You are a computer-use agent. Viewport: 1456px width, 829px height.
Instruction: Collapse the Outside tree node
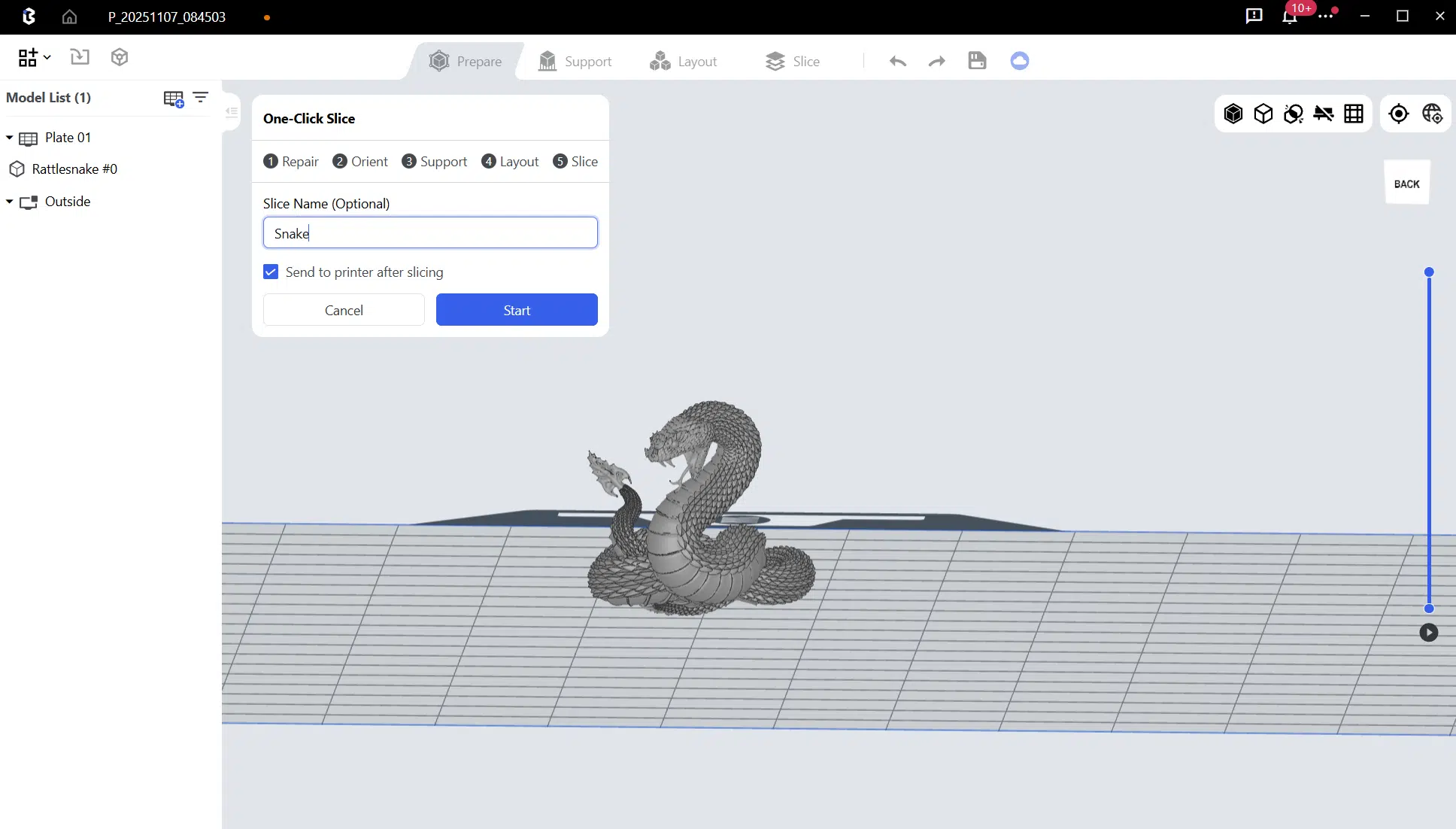point(10,202)
